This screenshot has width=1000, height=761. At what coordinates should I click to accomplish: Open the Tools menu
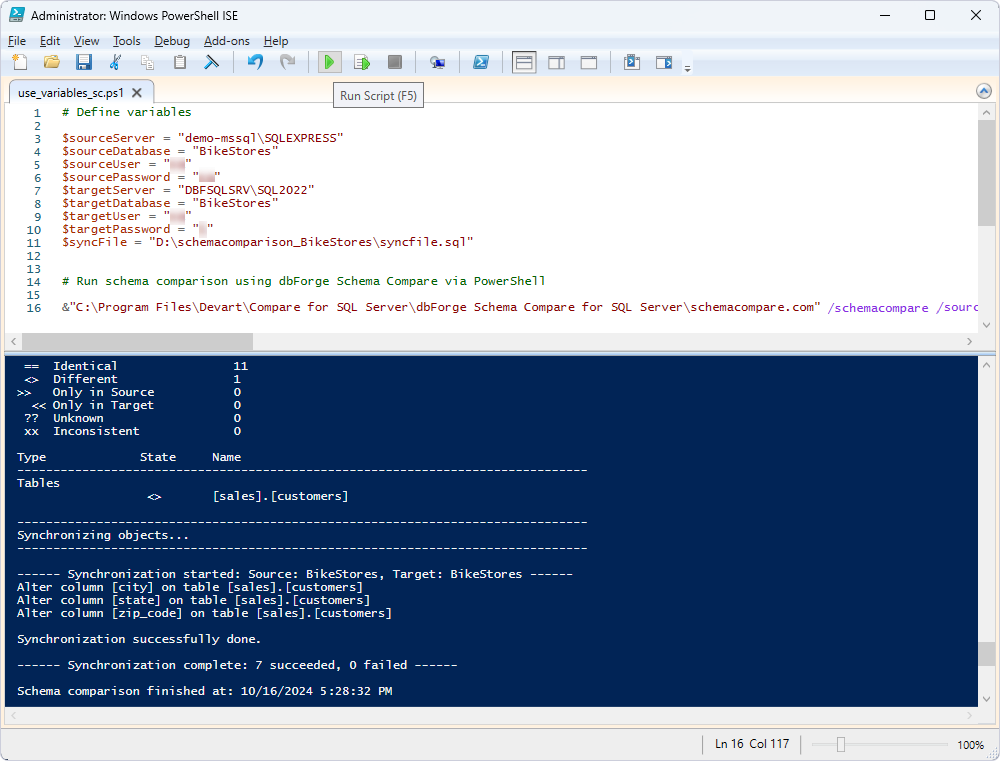127,41
